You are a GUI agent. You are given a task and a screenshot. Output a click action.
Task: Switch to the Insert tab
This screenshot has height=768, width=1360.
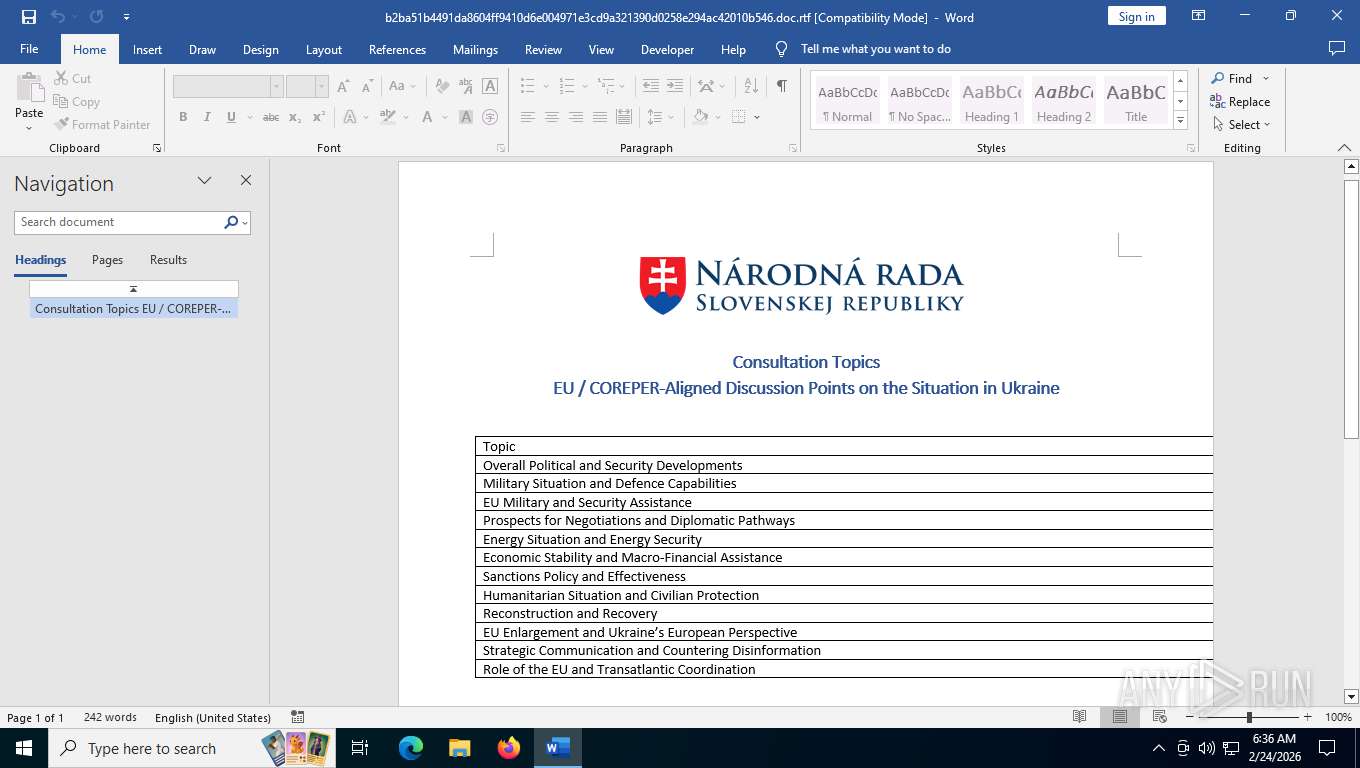pos(147,50)
